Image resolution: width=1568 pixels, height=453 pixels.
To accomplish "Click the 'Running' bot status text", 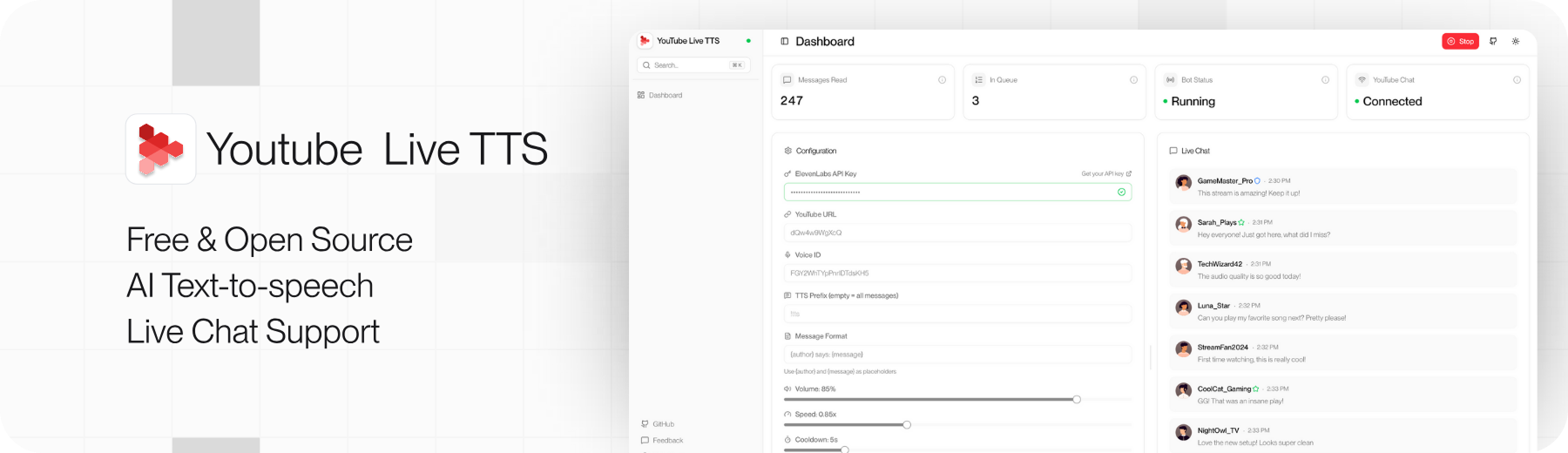I will tap(1193, 101).
